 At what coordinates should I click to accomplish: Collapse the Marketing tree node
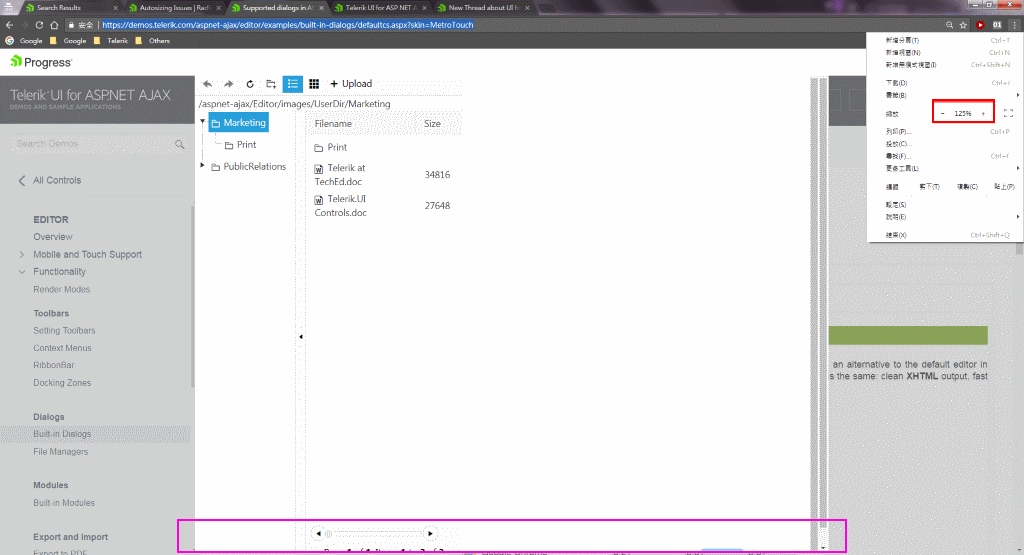point(202,122)
